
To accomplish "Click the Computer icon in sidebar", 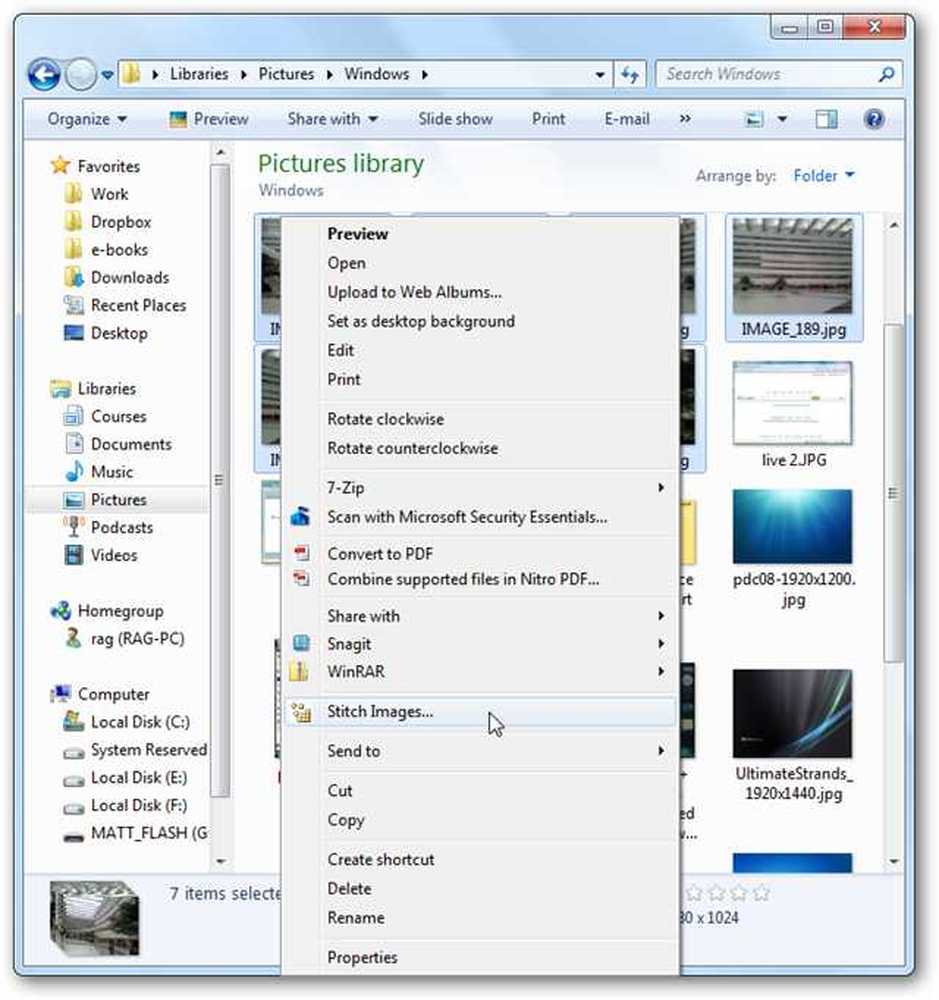I will [60, 694].
